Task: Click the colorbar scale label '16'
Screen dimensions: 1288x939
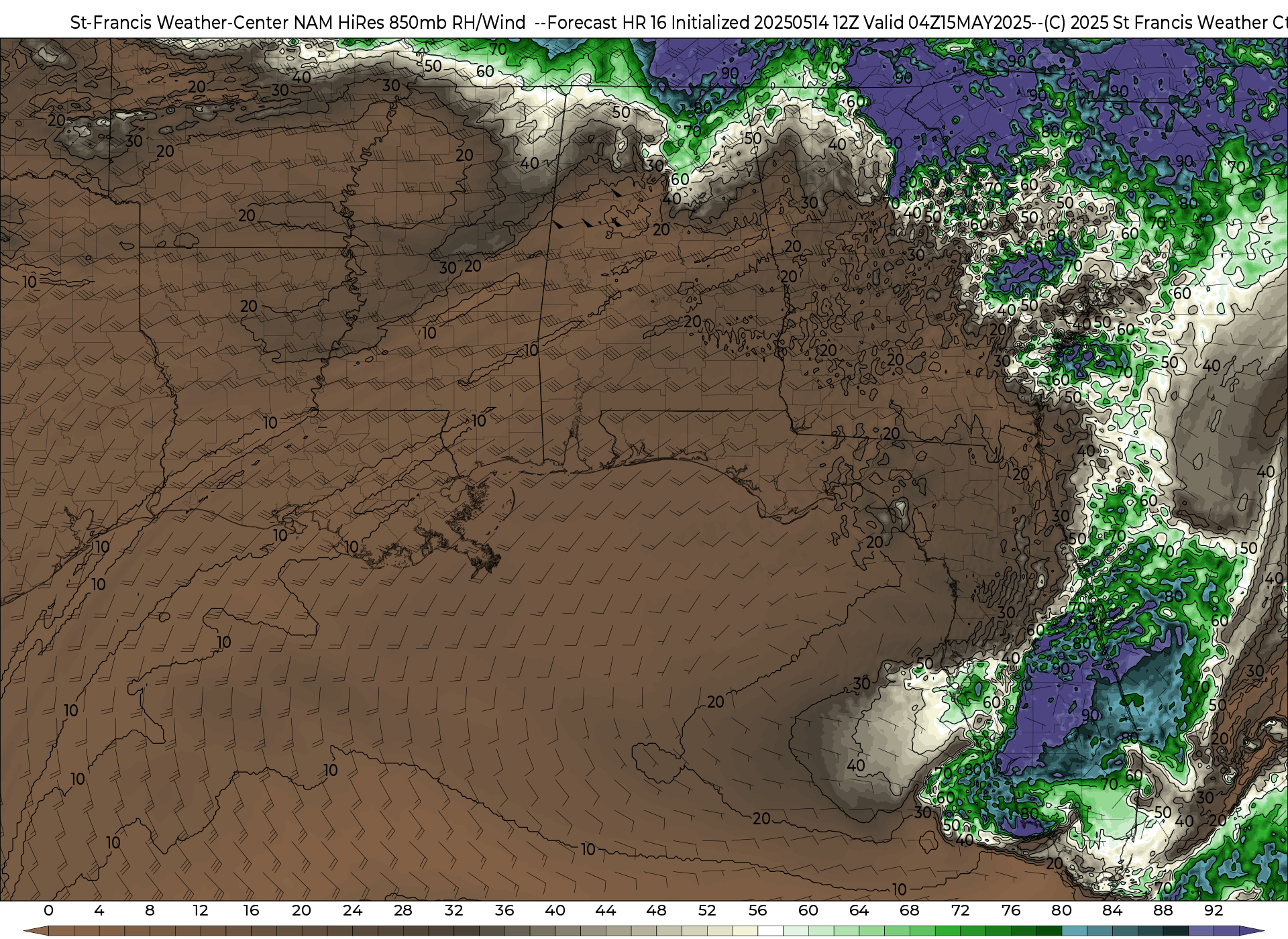Action: pos(251,910)
